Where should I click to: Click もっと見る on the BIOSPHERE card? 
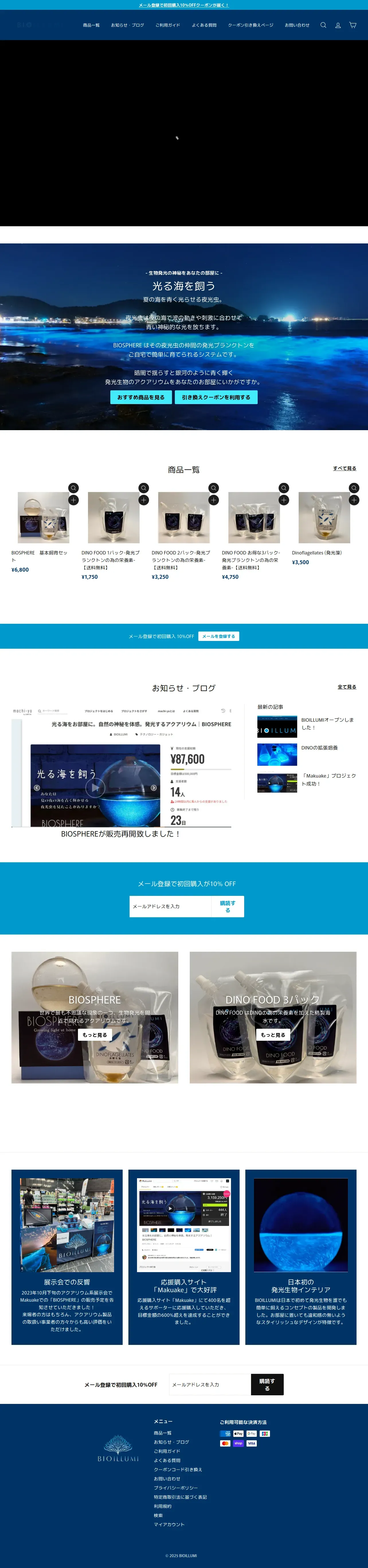95,1035
